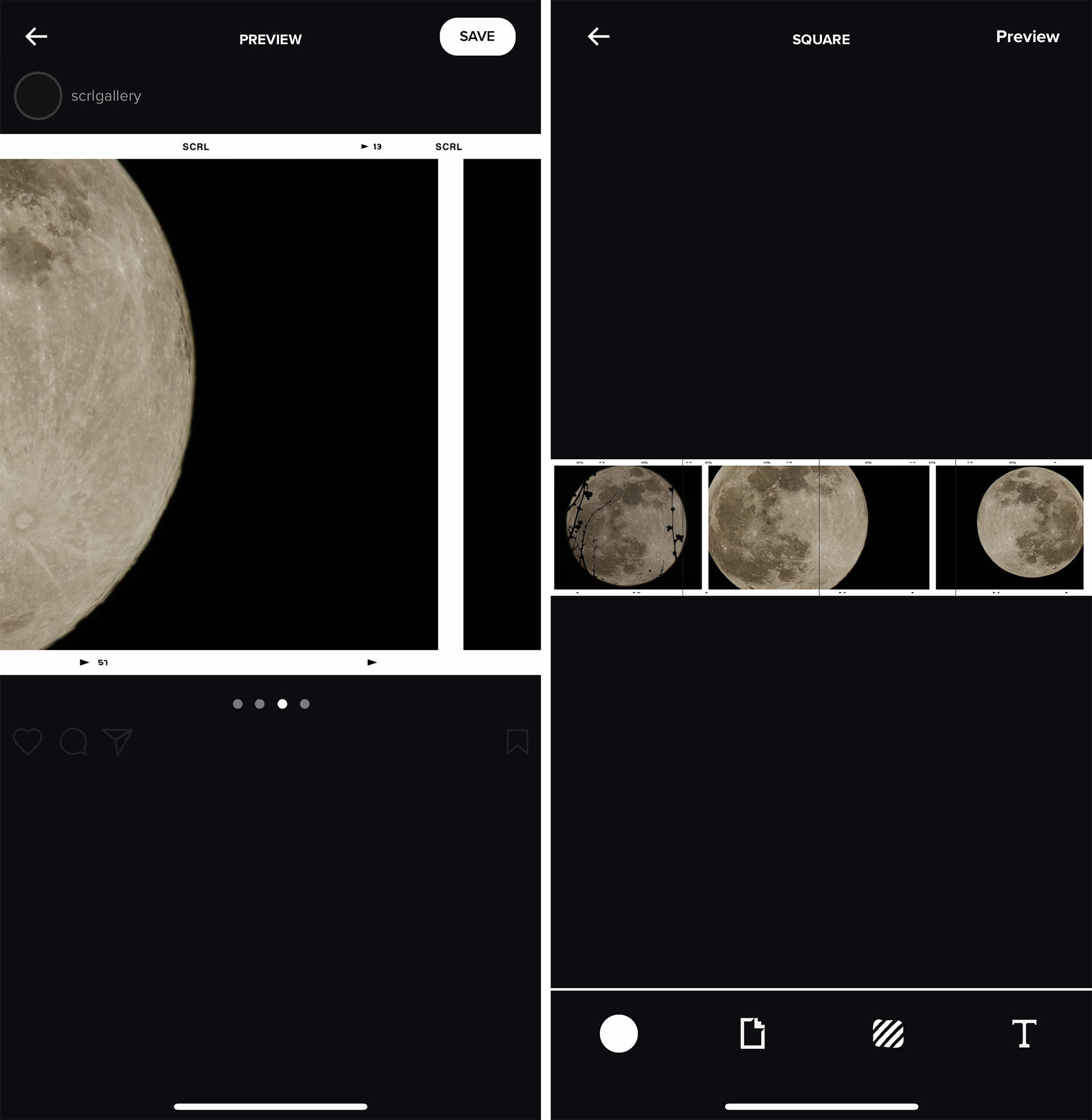Screen dimensions: 1092x1120
Task: Tap the comment bubble icon
Action: [73, 742]
